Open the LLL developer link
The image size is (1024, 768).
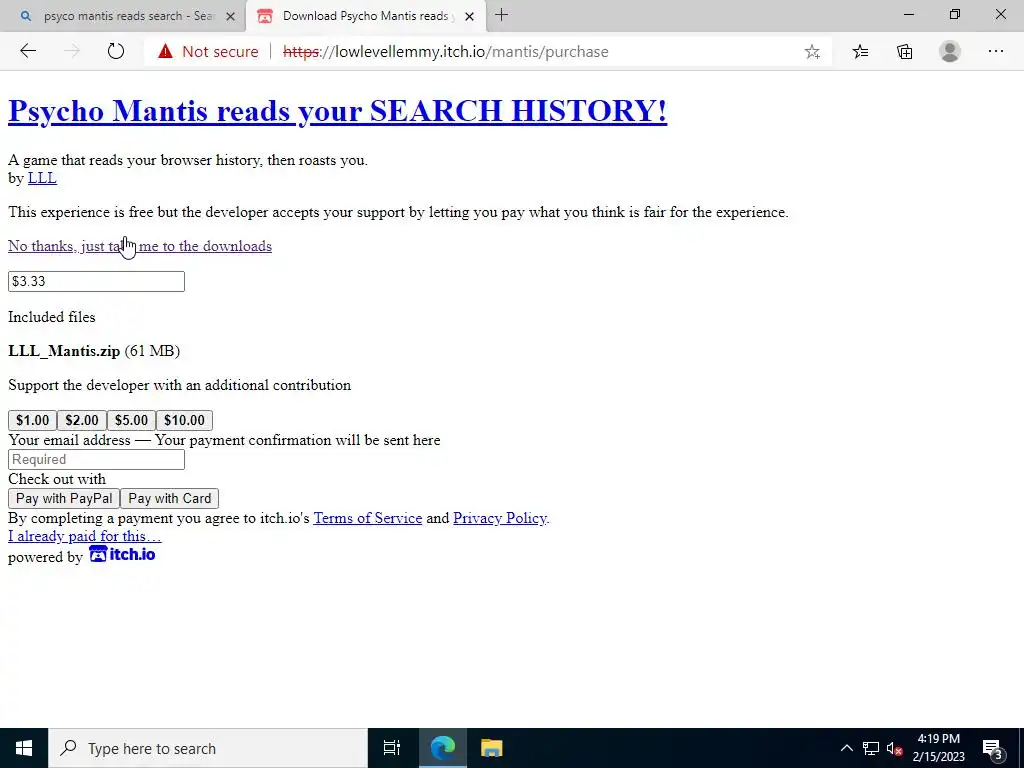(x=42, y=178)
